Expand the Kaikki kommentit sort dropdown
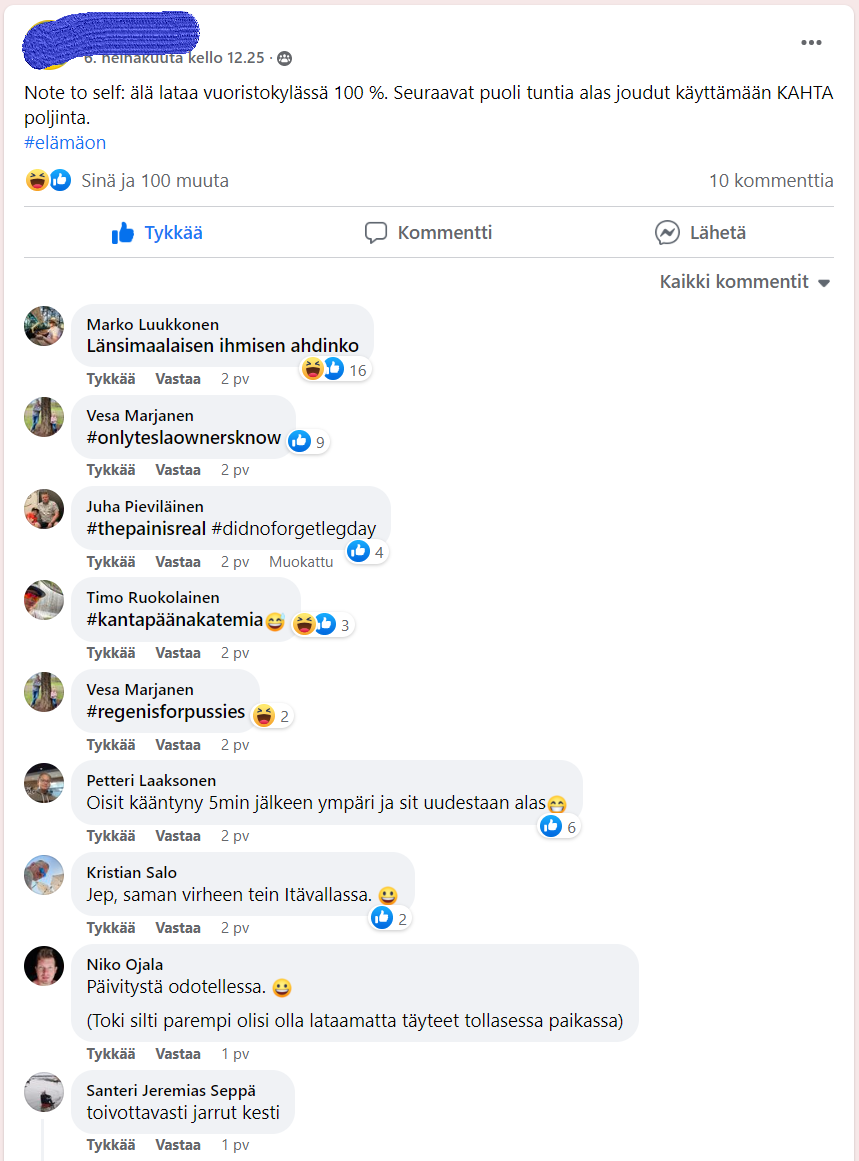 745,282
